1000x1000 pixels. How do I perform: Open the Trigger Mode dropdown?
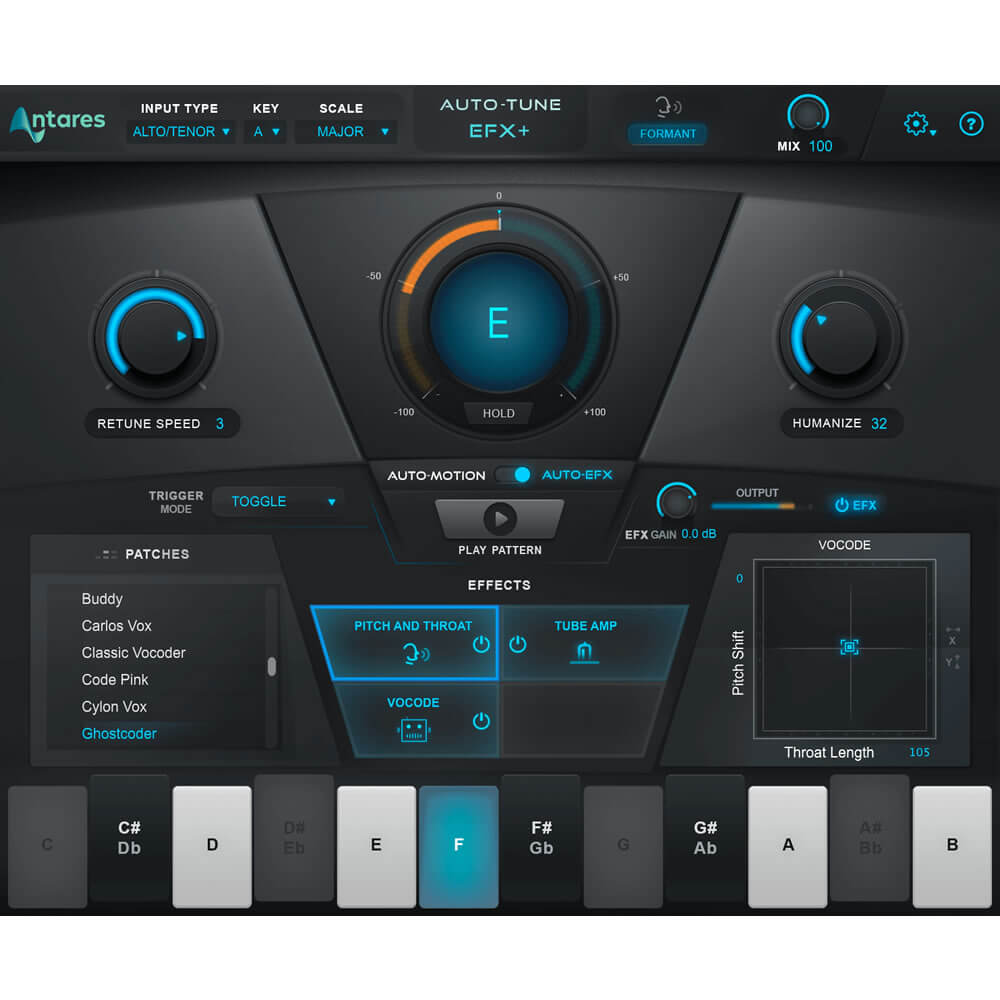click(278, 501)
